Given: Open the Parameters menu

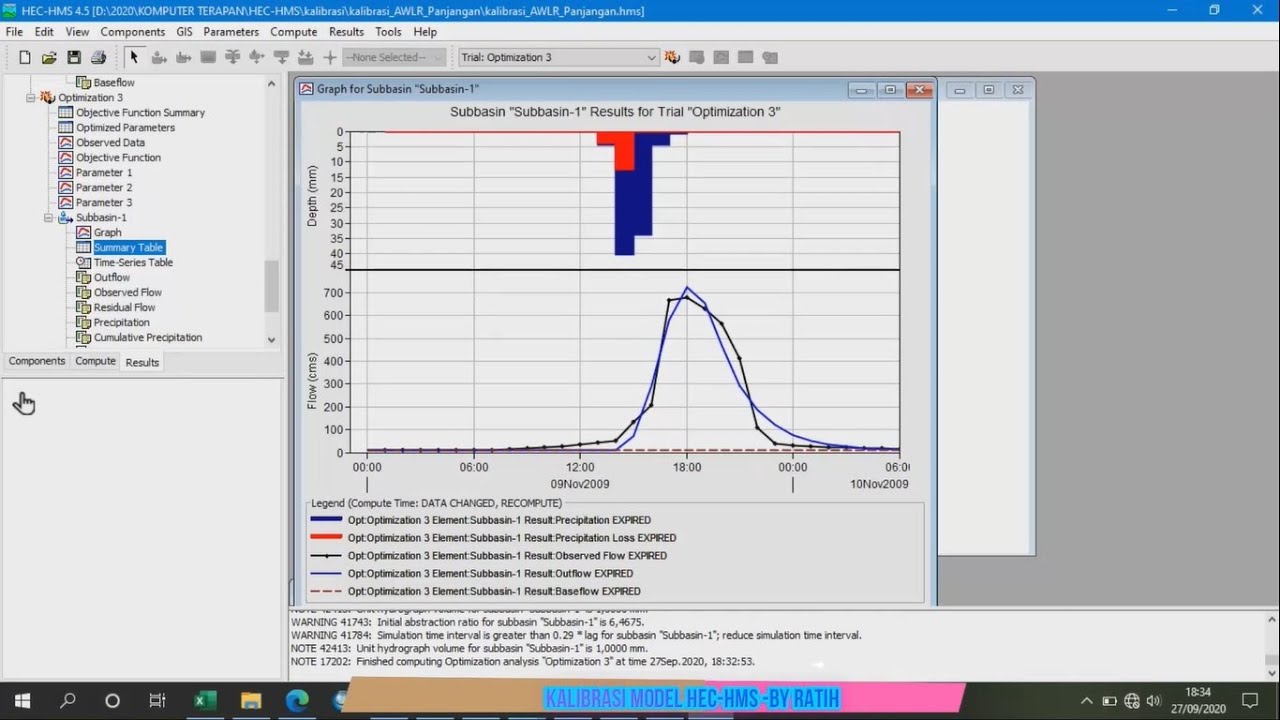Looking at the screenshot, I should point(231,32).
